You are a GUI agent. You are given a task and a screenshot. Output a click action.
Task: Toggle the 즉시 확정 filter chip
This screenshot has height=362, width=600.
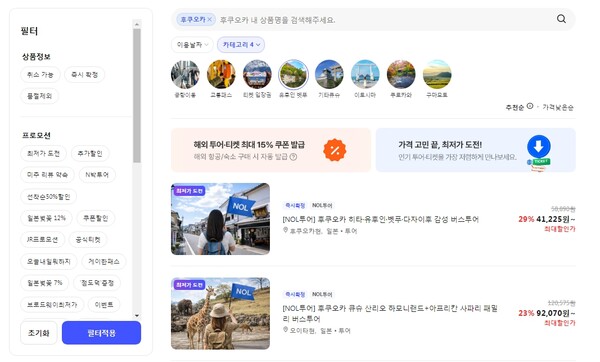(x=85, y=75)
